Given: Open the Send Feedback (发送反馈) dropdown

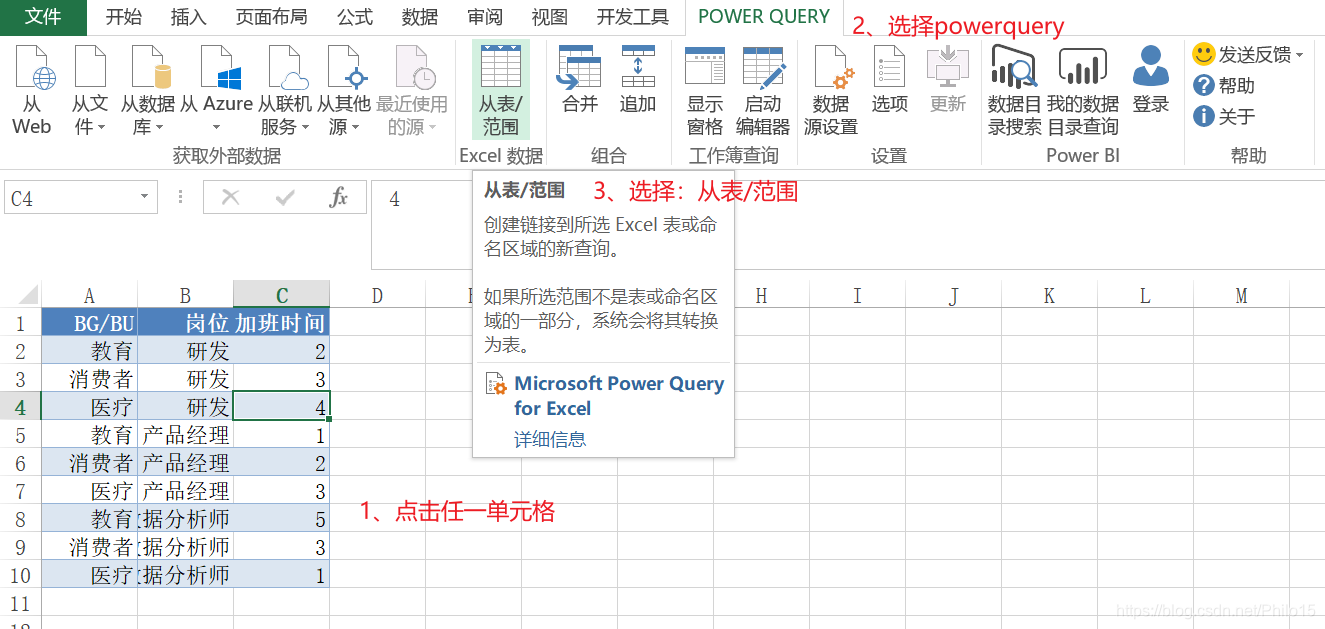Looking at the screenshot, I should coord(1248,55).
